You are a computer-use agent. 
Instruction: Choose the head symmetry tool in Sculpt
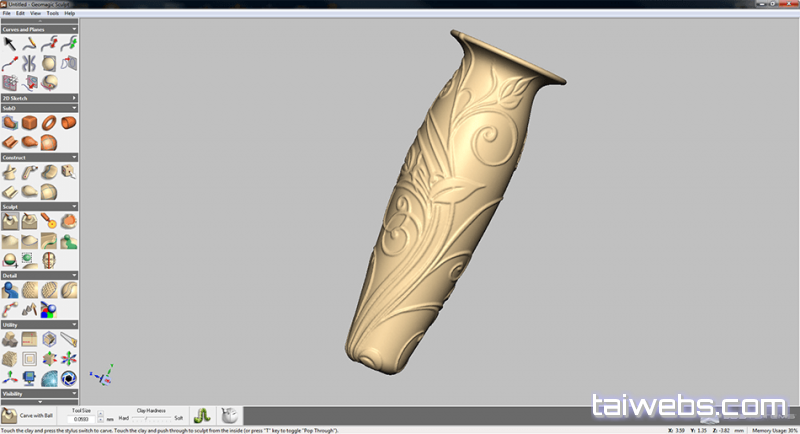[49, 259]
